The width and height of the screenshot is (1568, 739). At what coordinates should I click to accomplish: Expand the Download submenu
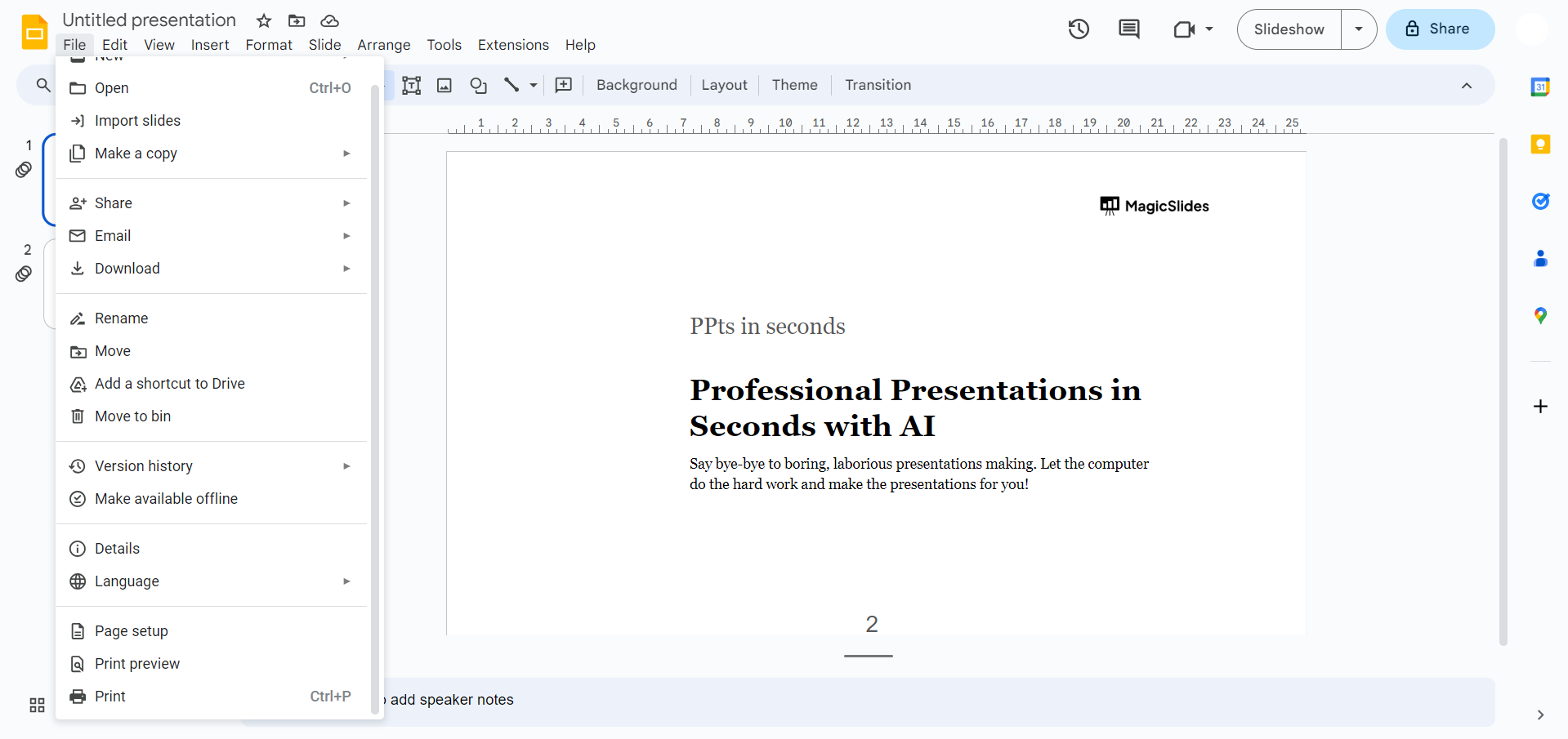pyautogui.click(x=210, y=269)
